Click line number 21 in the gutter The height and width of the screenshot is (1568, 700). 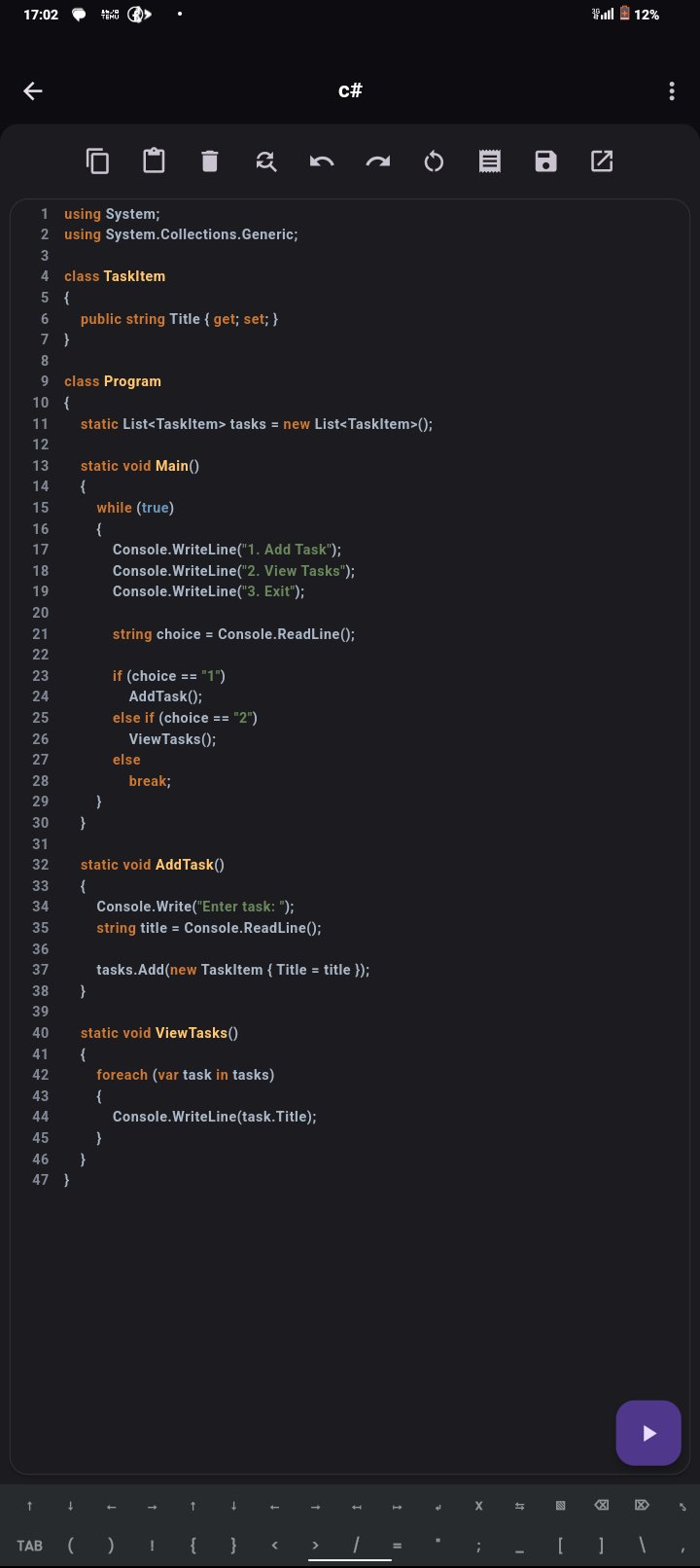(40, 634)
